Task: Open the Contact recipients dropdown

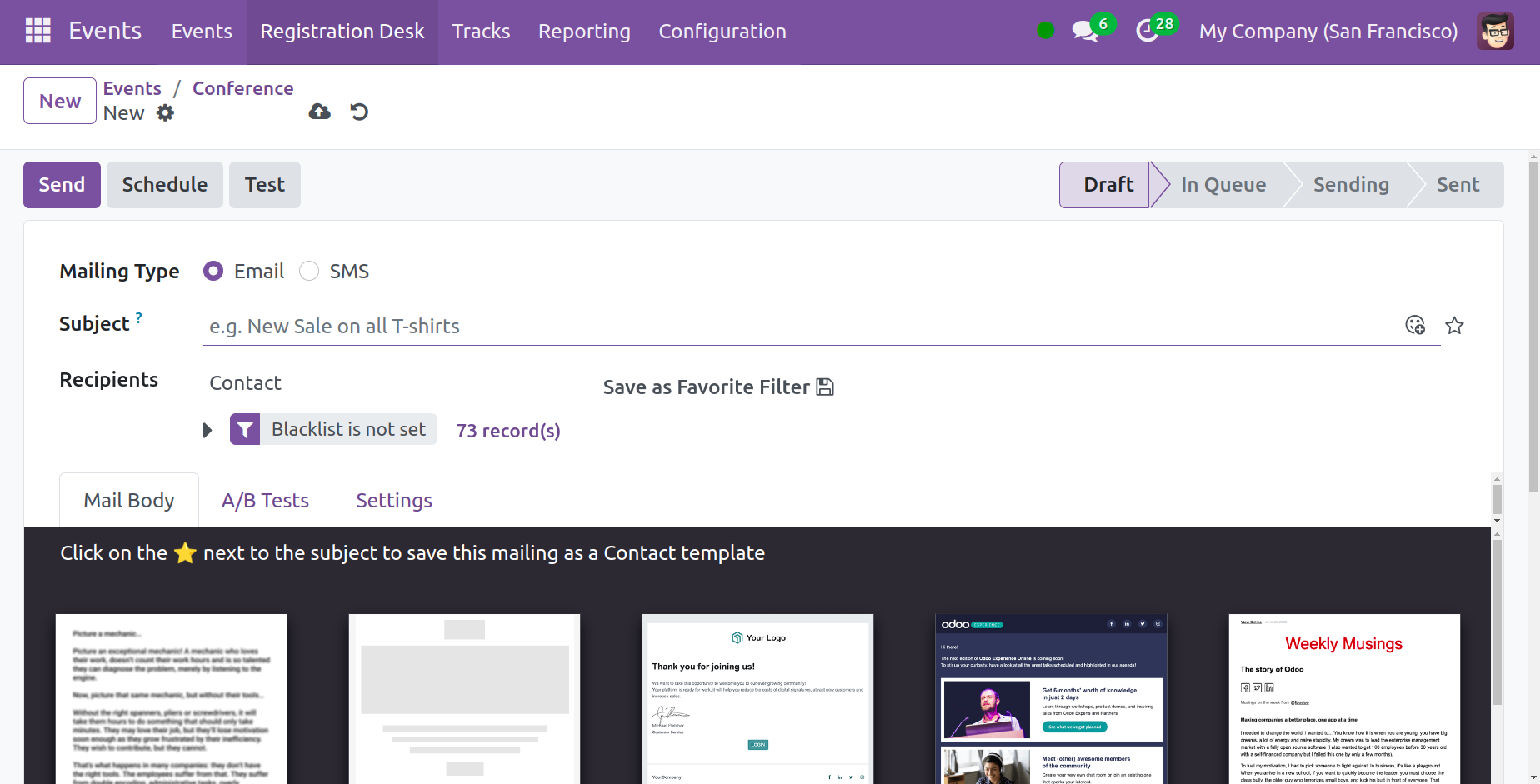Action: [x=397, y=382]
